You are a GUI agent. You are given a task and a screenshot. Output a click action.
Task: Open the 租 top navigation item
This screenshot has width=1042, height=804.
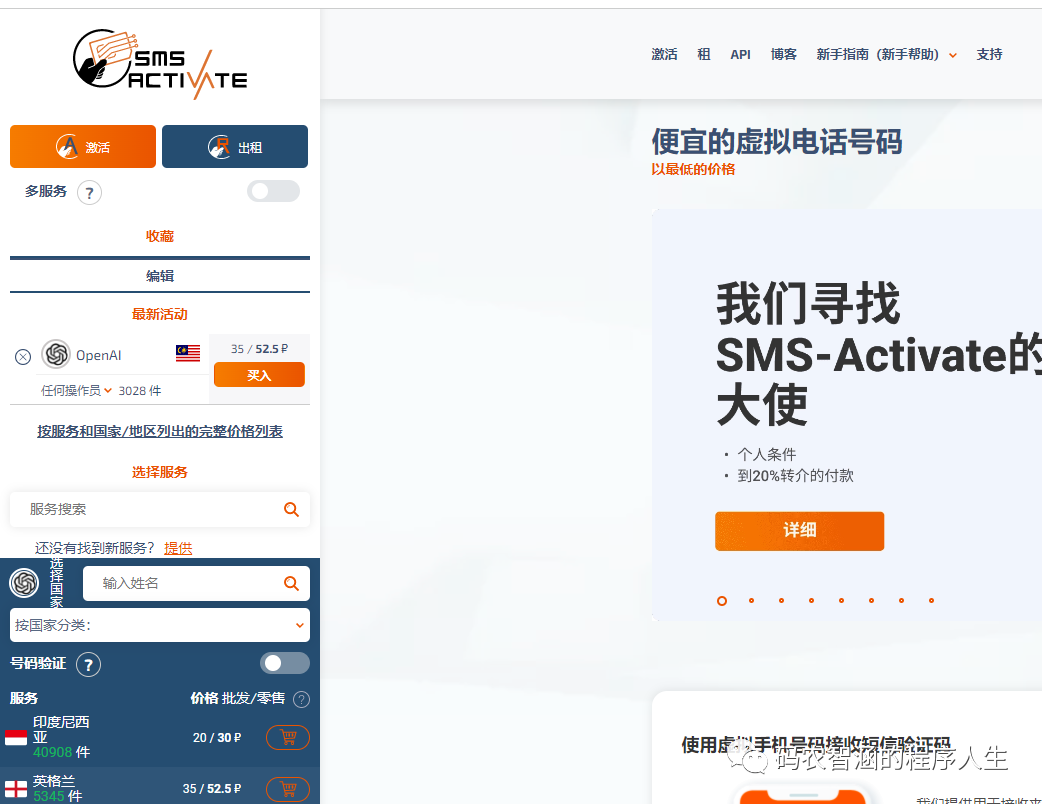coord(704,54)
